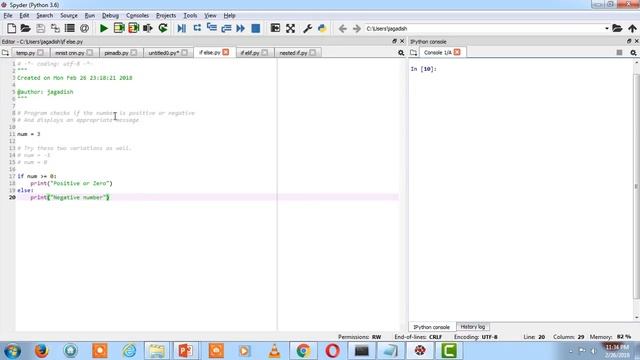Image resolution: width=640 pixels, height=360 pixels.
Task: Open console tabs browser icon
Action: click(413, 53)
